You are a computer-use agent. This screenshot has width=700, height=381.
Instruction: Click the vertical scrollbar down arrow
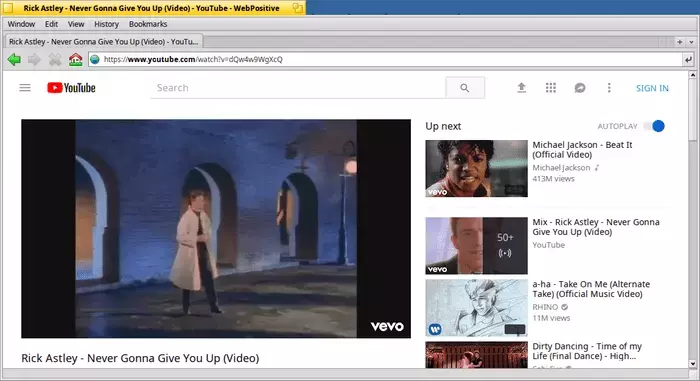coord(692,364)
